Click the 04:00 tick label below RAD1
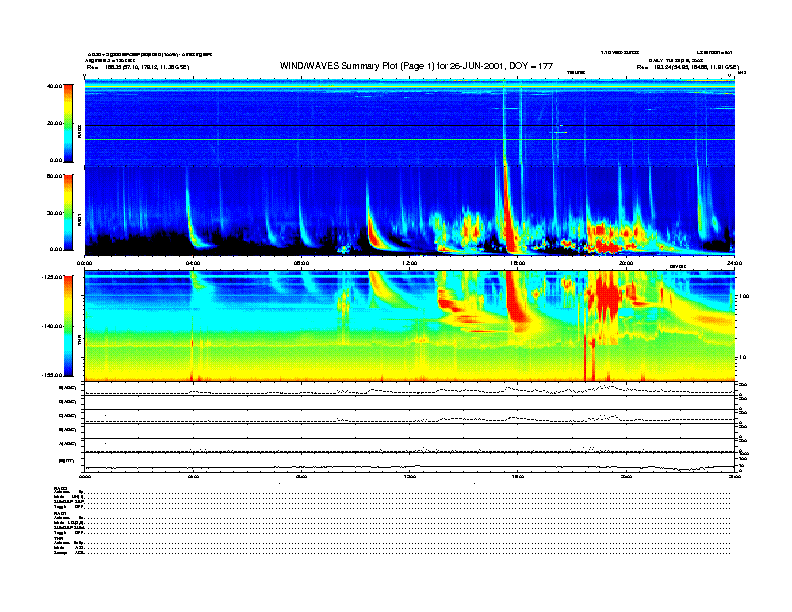Viewport: 792px width, 612px height. point(193,263)
